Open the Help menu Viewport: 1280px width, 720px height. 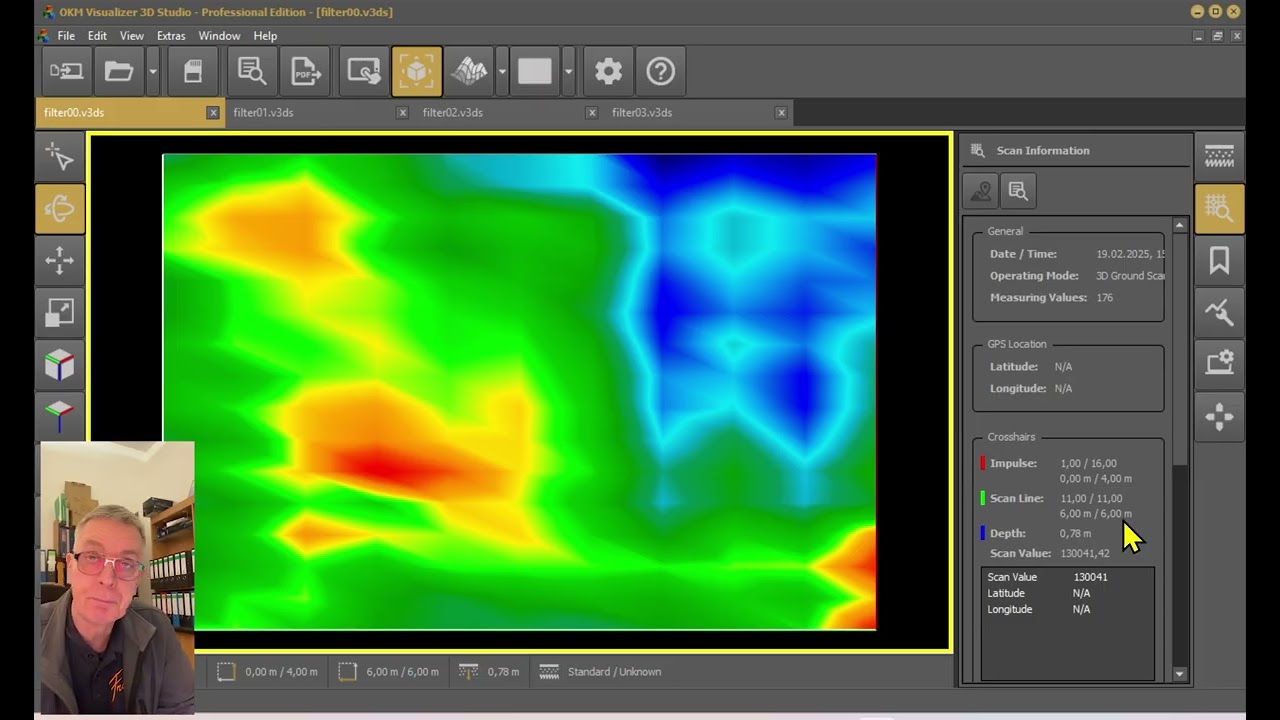click(265, 35)
